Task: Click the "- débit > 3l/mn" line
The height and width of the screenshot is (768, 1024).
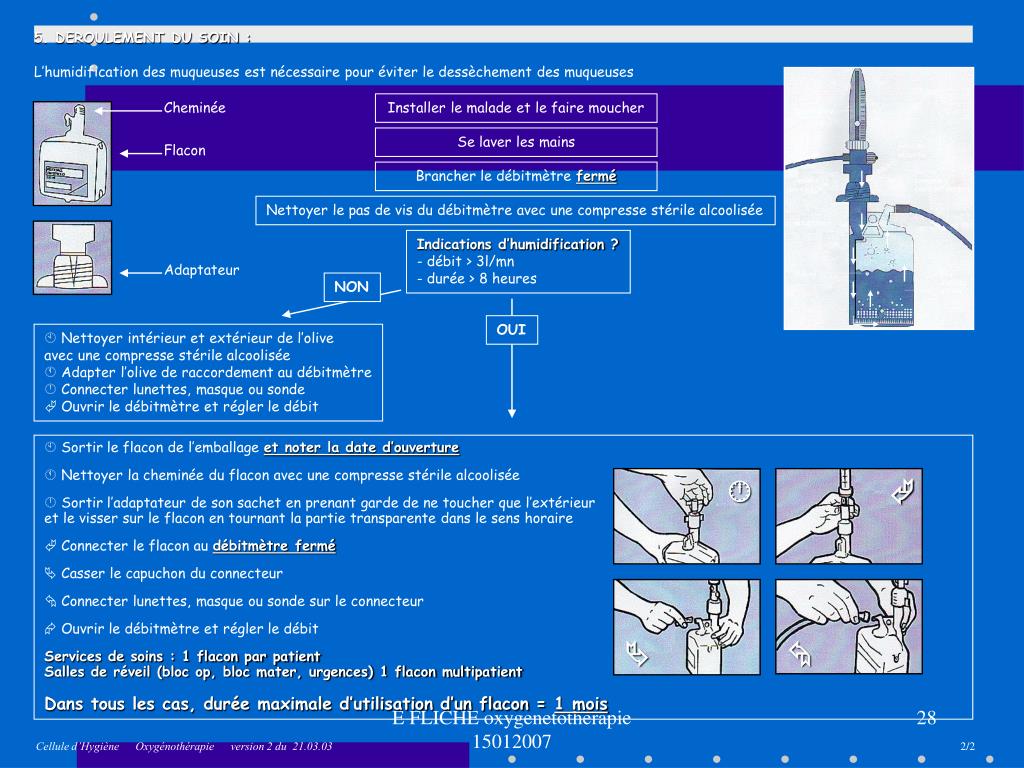Action: [x=466, y=261]
